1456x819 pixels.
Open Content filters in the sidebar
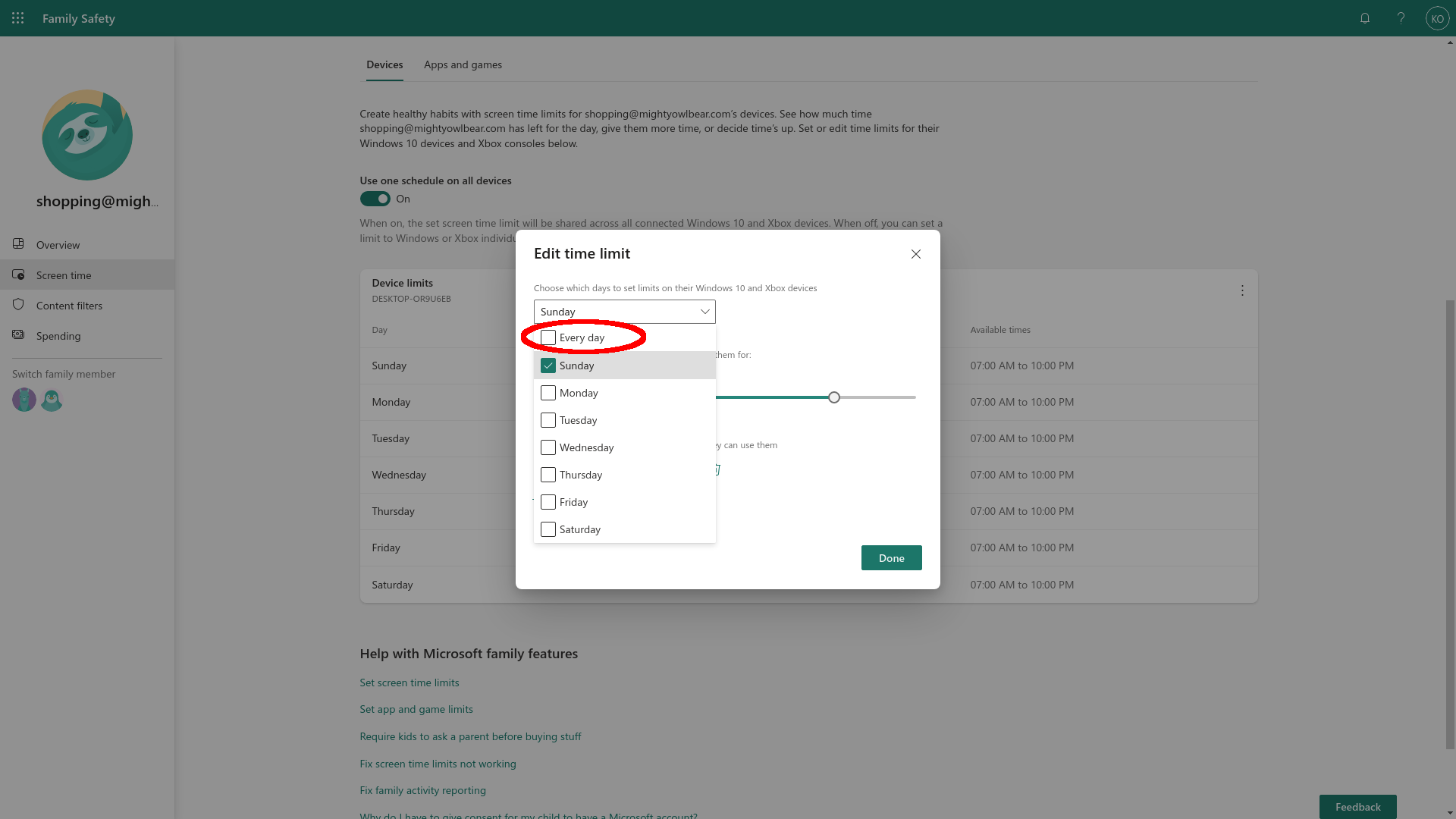(87, 305)
